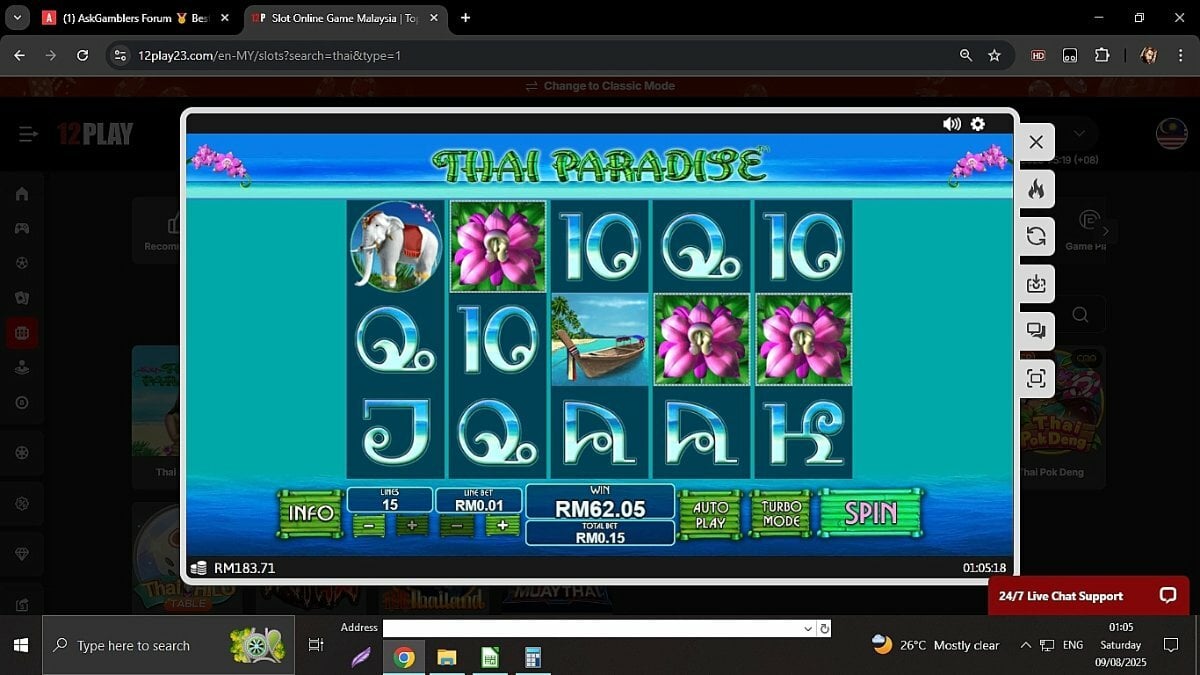Click the 12PLAY logo
The width and height of the screenshot is (1200, 675).
(x=95, y=134)
